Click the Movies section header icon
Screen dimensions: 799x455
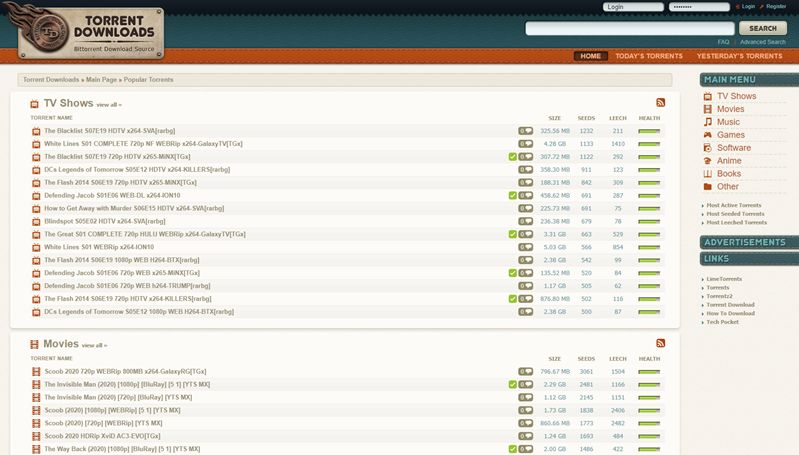(34, 344)
